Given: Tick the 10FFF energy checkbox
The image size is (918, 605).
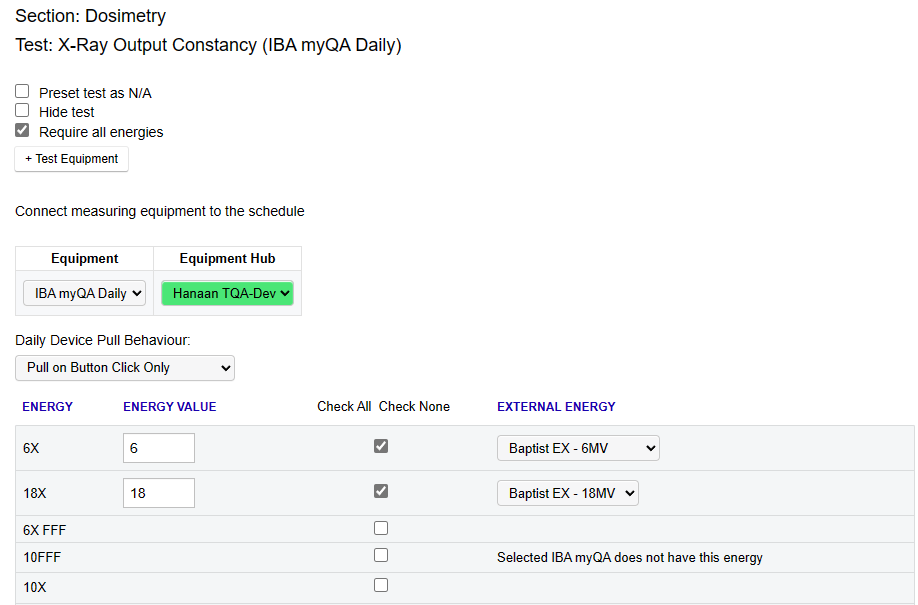Looking at the screenshot, I should click(381, 555).
